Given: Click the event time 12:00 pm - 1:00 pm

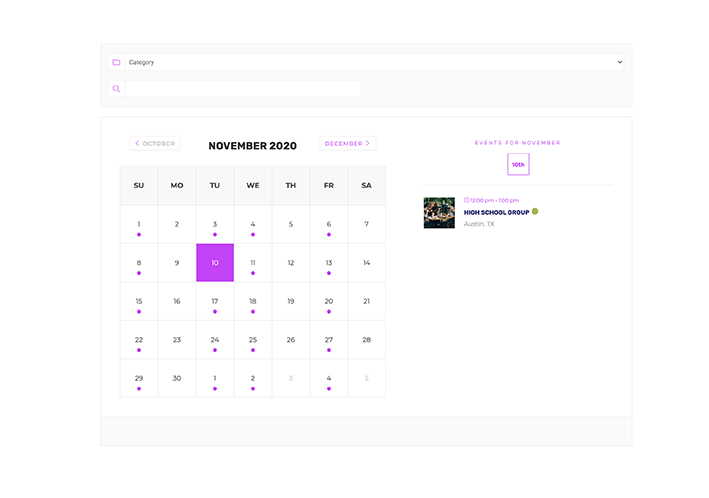Looking at the screenshot, I should 494,200.
